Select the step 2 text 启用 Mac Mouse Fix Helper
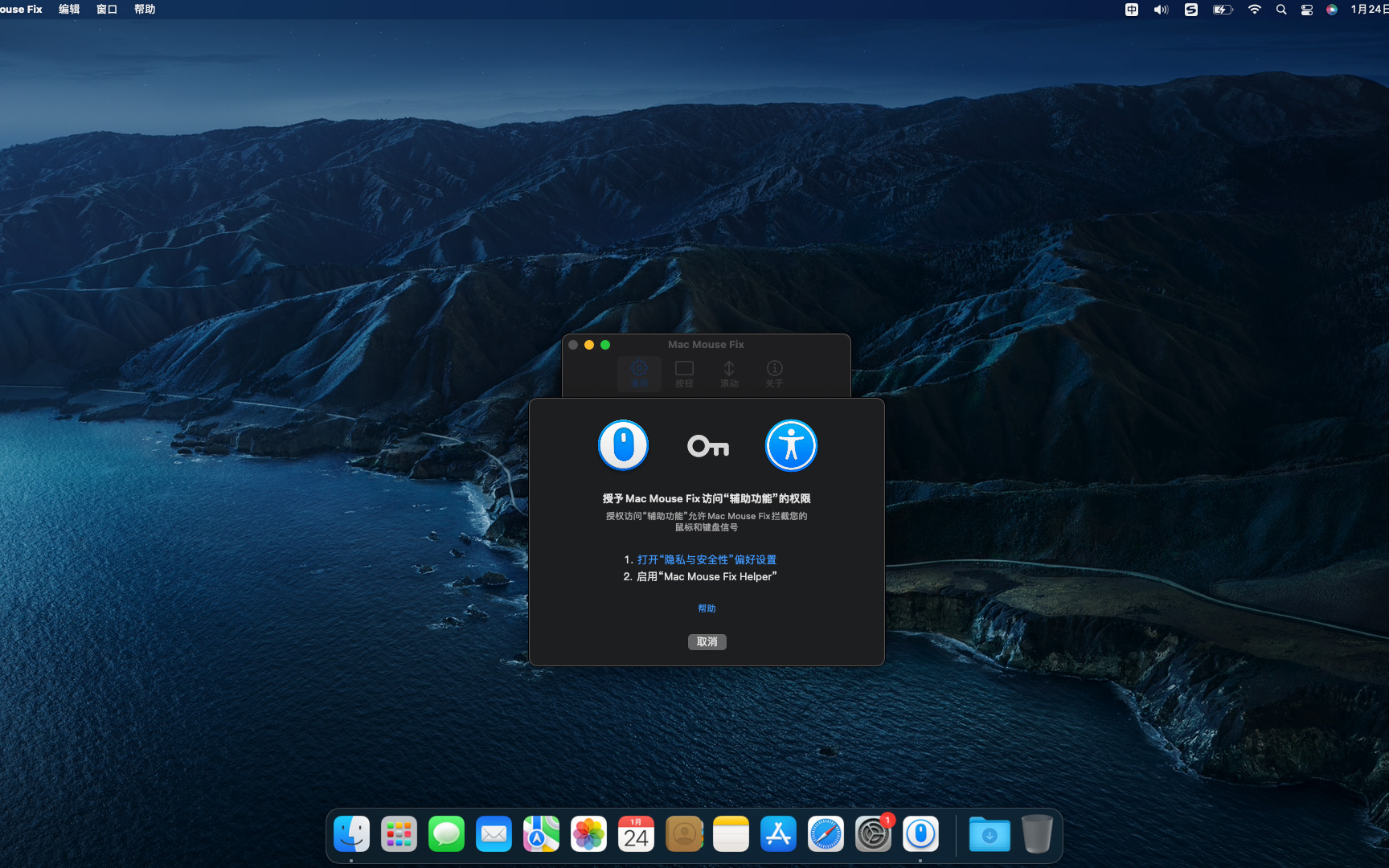 click(707, 576)
